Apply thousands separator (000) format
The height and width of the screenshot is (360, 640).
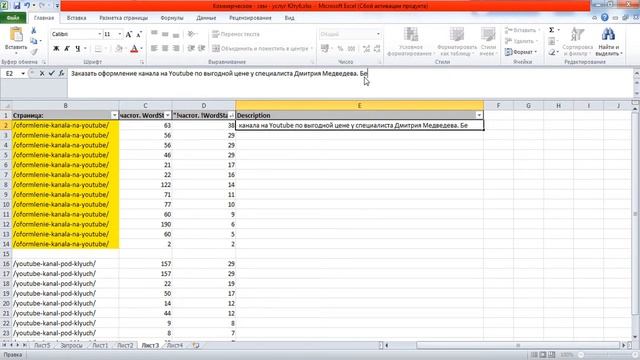[351, 49]
